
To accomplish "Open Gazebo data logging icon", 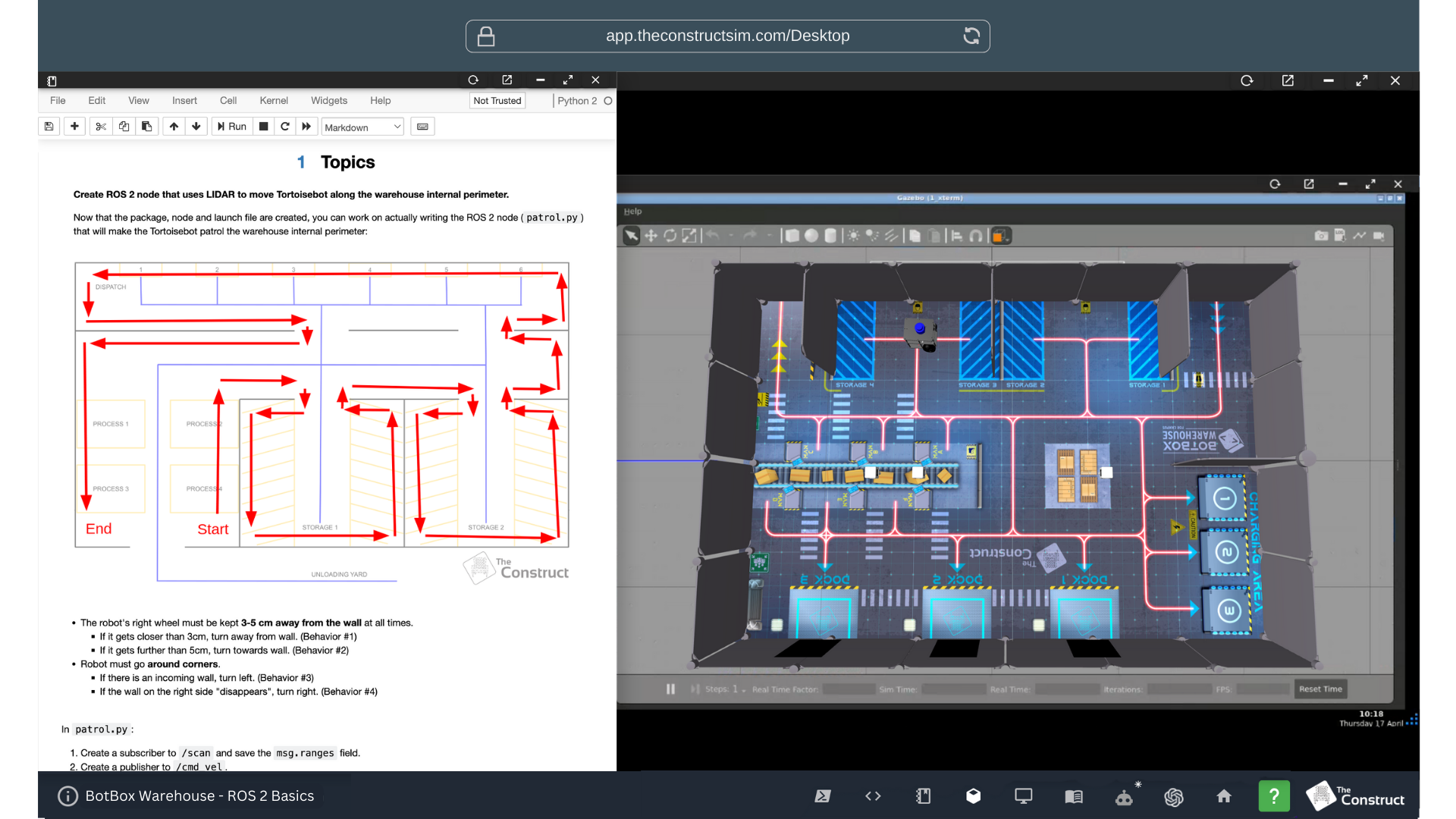I will (x=1340, y=236).
